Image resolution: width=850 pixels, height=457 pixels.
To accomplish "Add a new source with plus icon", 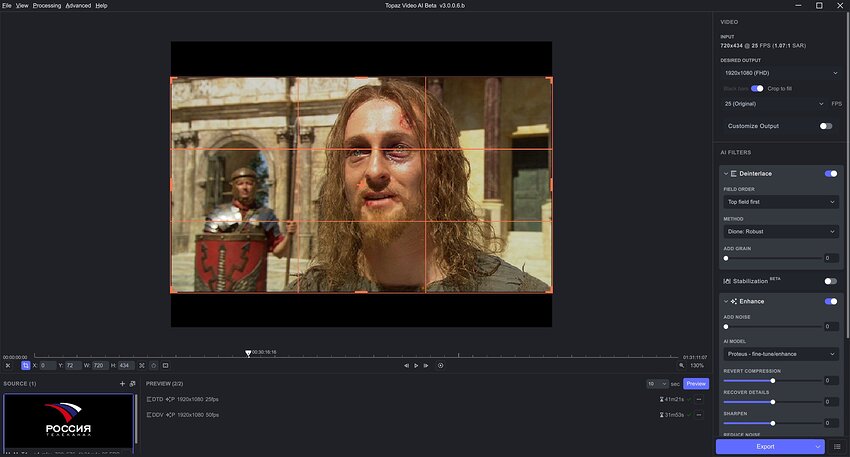I will pos(122,383).
